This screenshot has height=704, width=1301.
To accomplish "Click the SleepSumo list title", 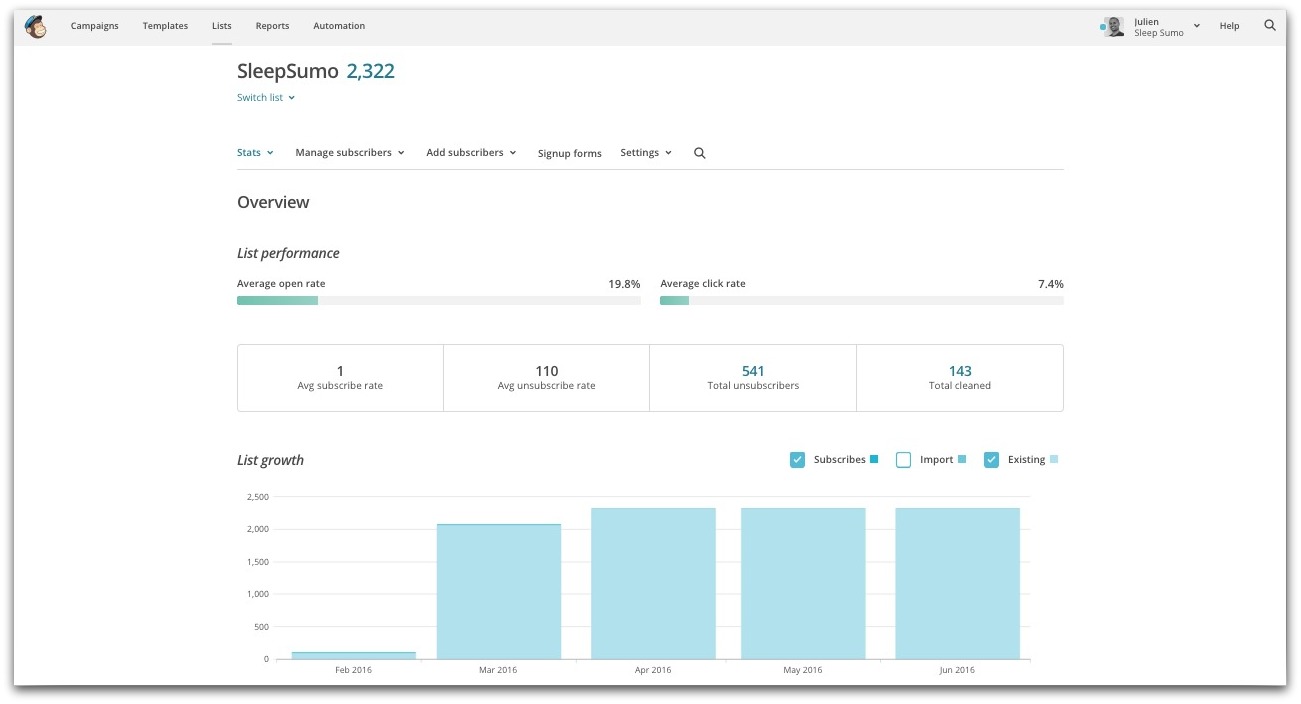I will pyautogui.click(x=288, y=71).
